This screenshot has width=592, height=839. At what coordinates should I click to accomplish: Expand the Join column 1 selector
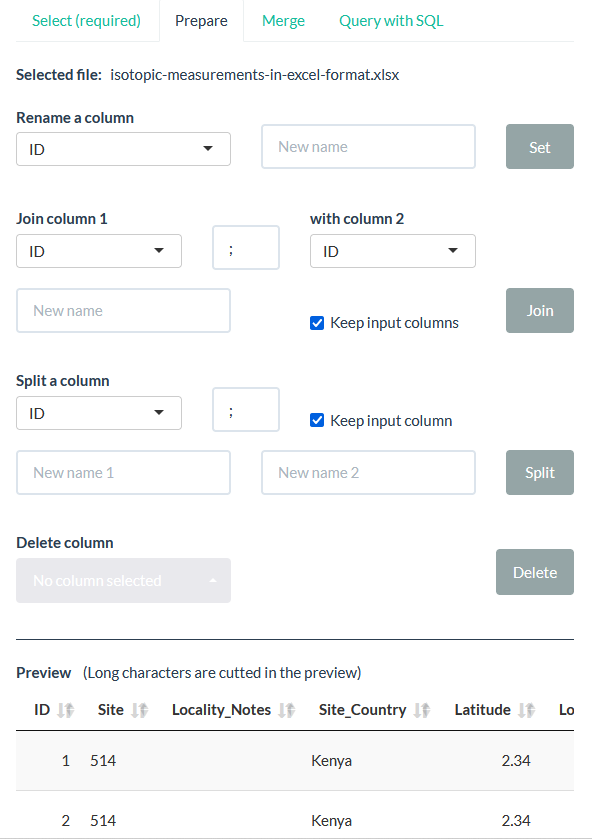[98, 251]
